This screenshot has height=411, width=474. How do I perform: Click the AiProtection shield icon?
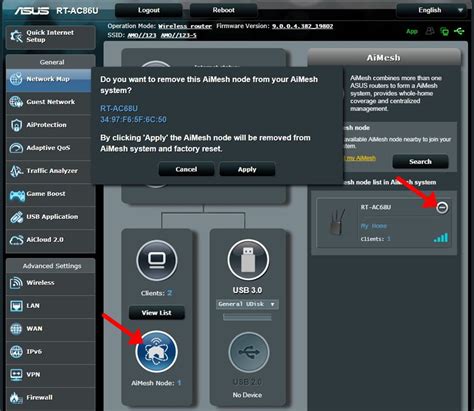pyautogui.click(x=16, y=125)
